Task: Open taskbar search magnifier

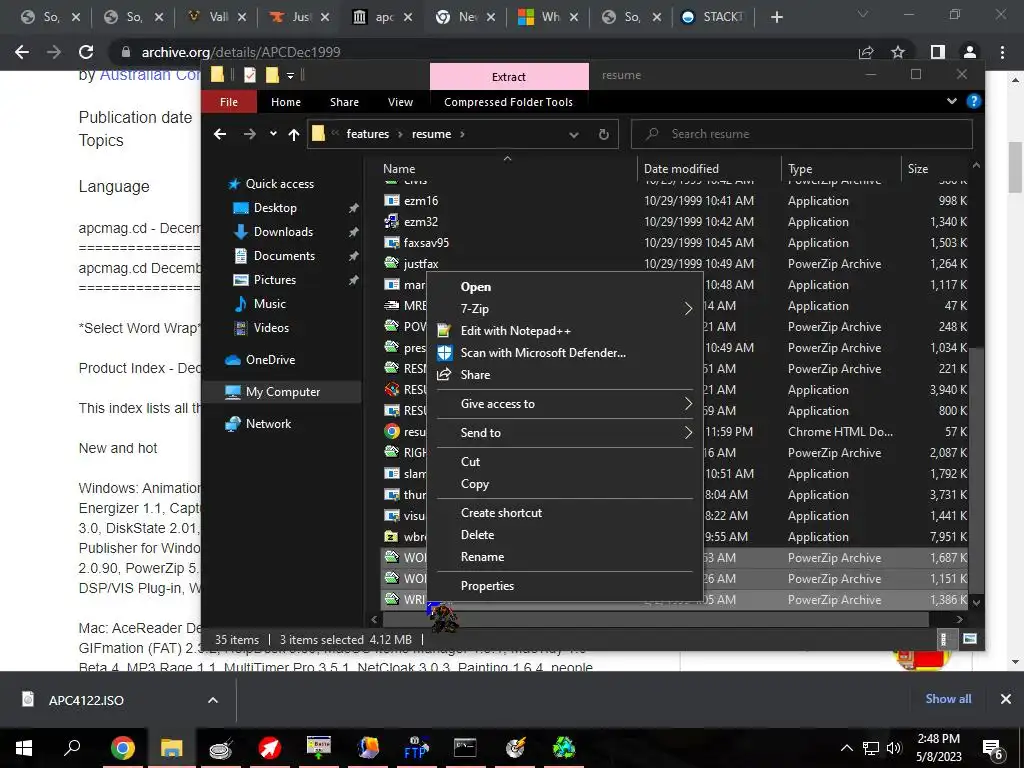Action: (72, 747)
